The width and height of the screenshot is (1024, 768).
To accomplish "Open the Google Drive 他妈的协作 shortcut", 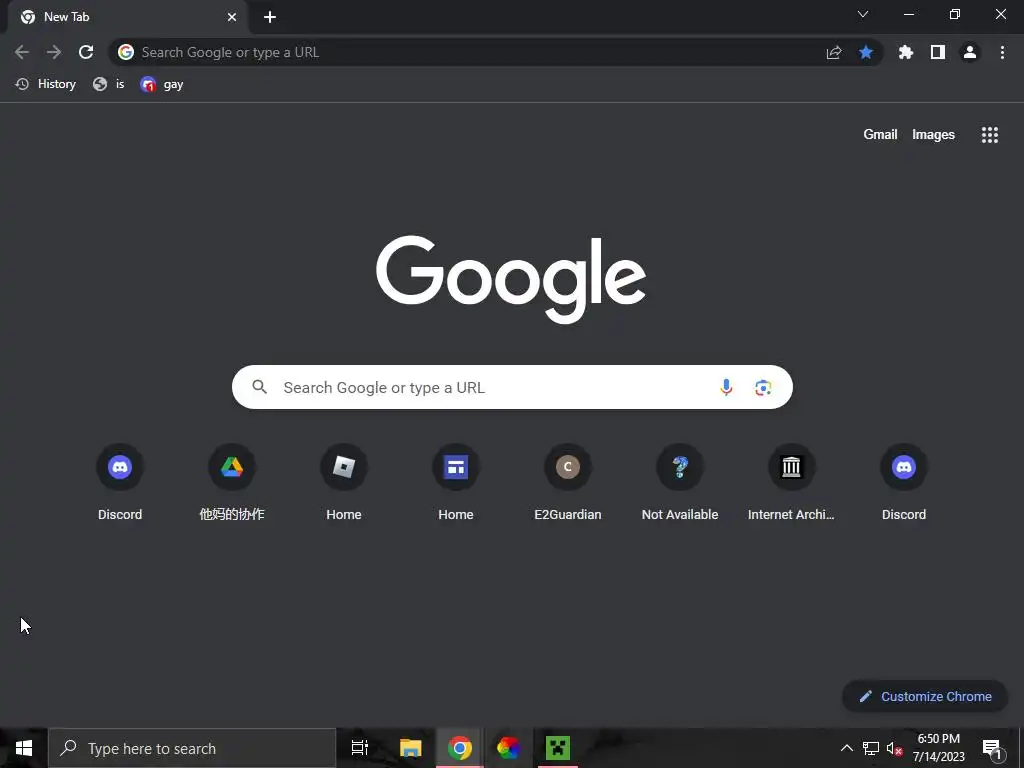I will pos(232,483).
